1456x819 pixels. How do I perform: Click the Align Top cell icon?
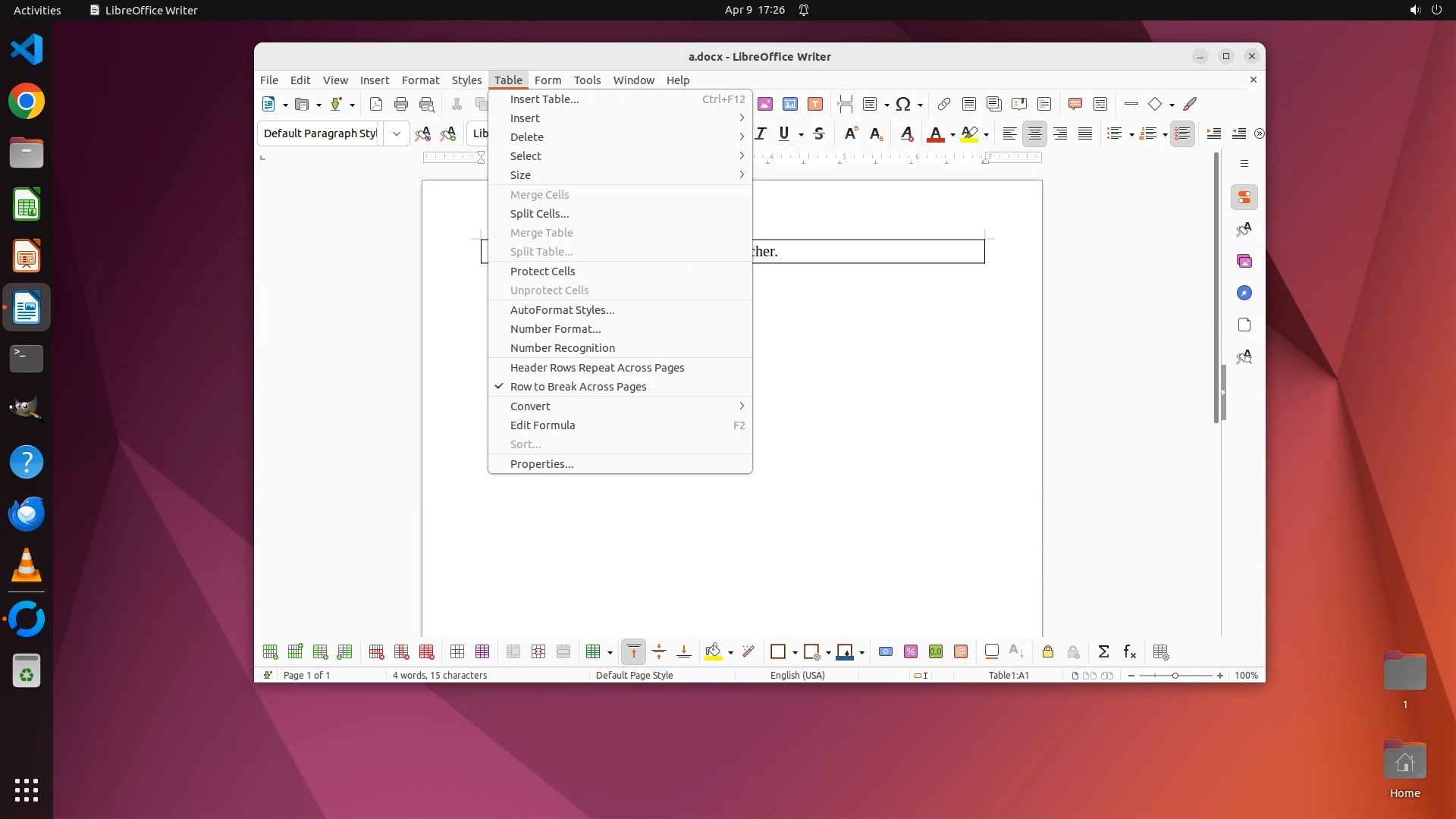[633, 651]
